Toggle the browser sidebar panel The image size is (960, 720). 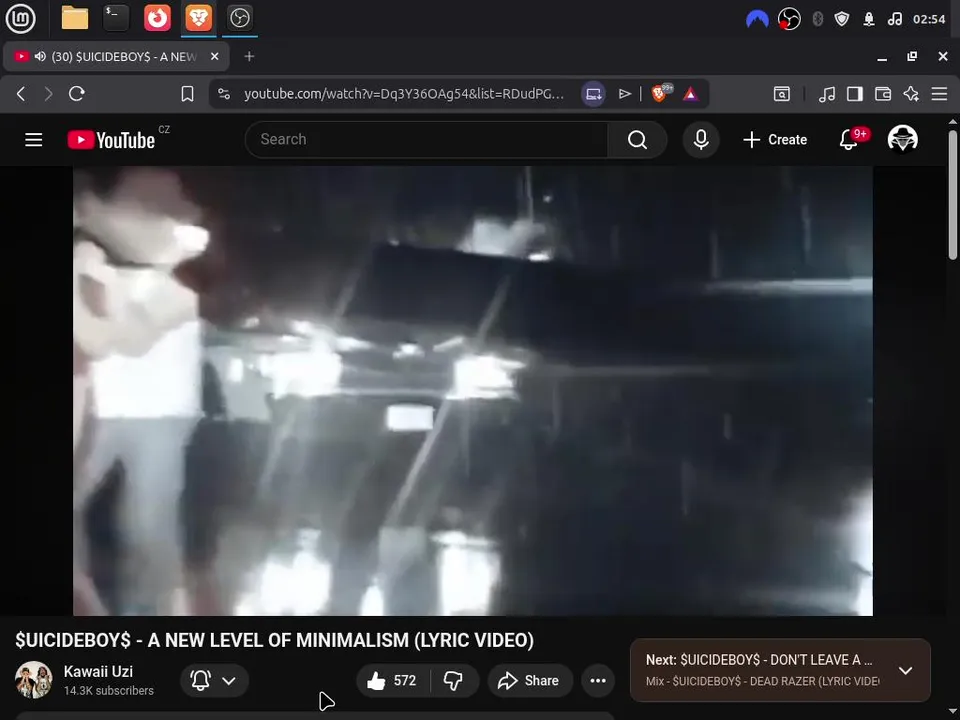(x=855, y=94)
